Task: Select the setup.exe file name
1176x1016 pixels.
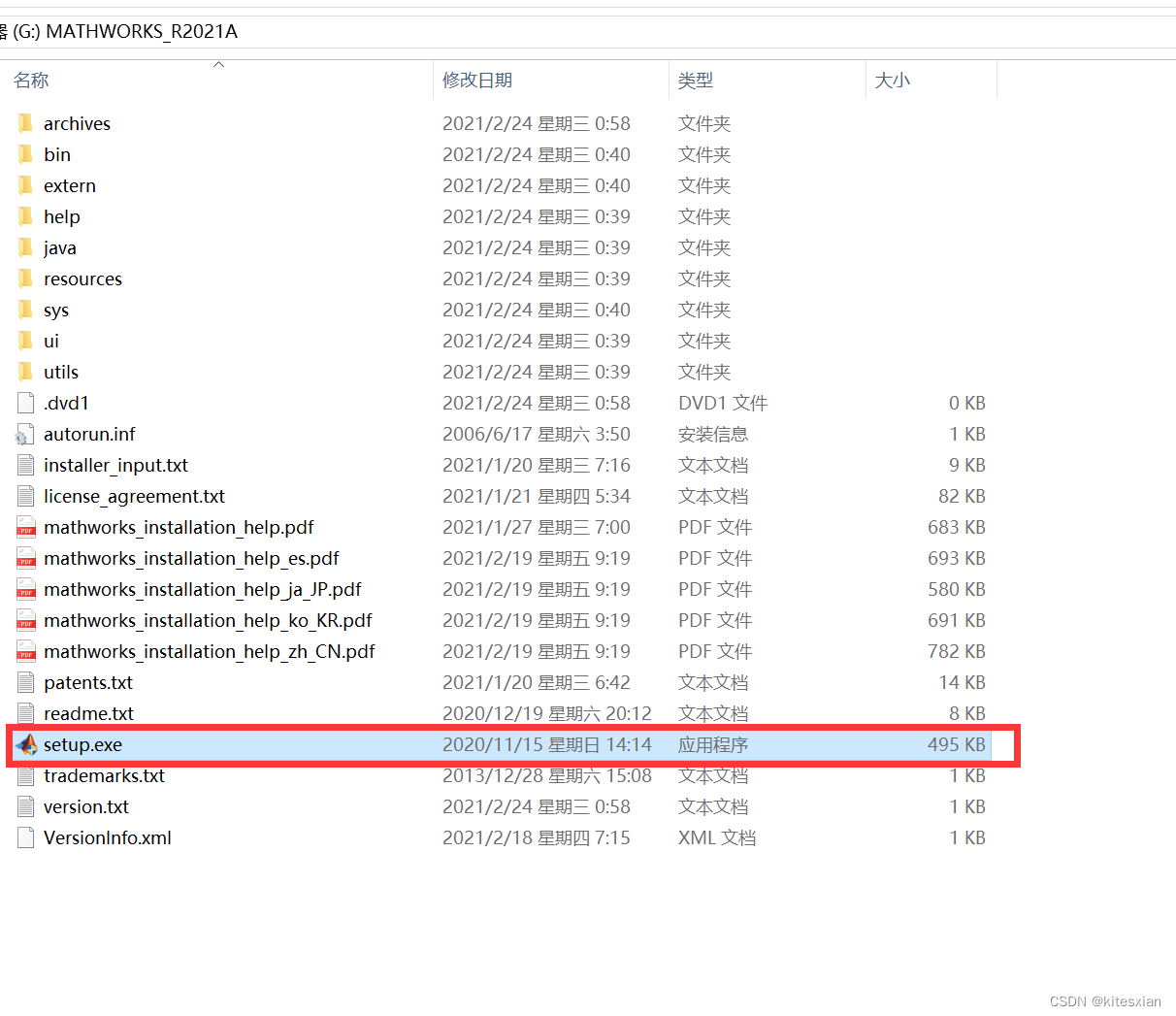Action: (82, 744)
